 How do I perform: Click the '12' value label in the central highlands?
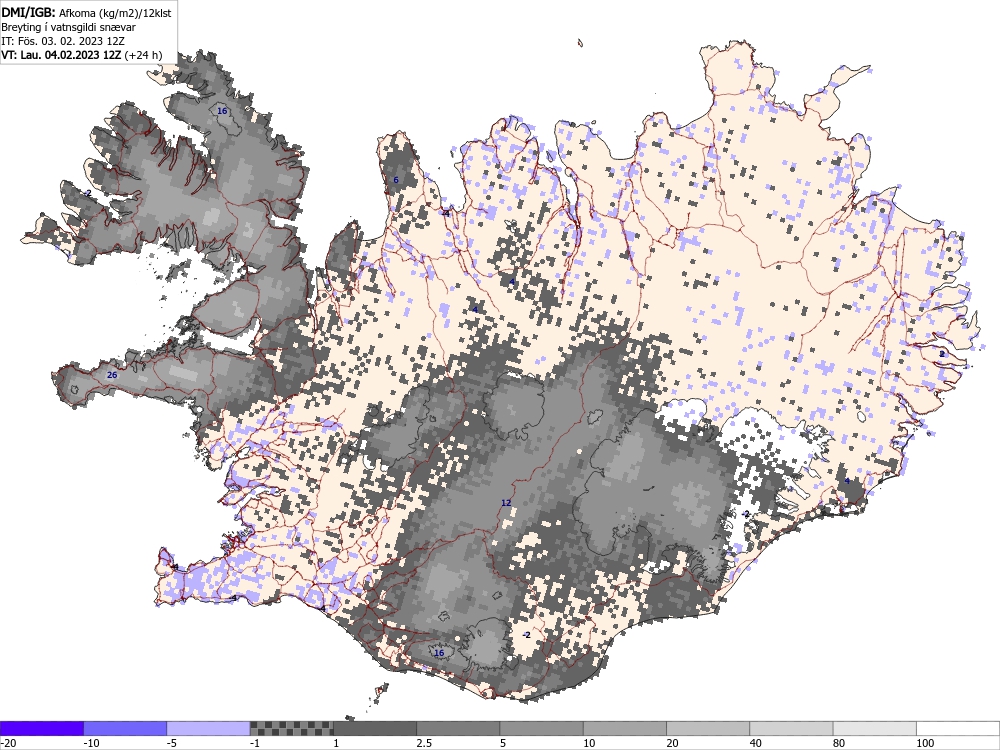(x=506, y=503)
